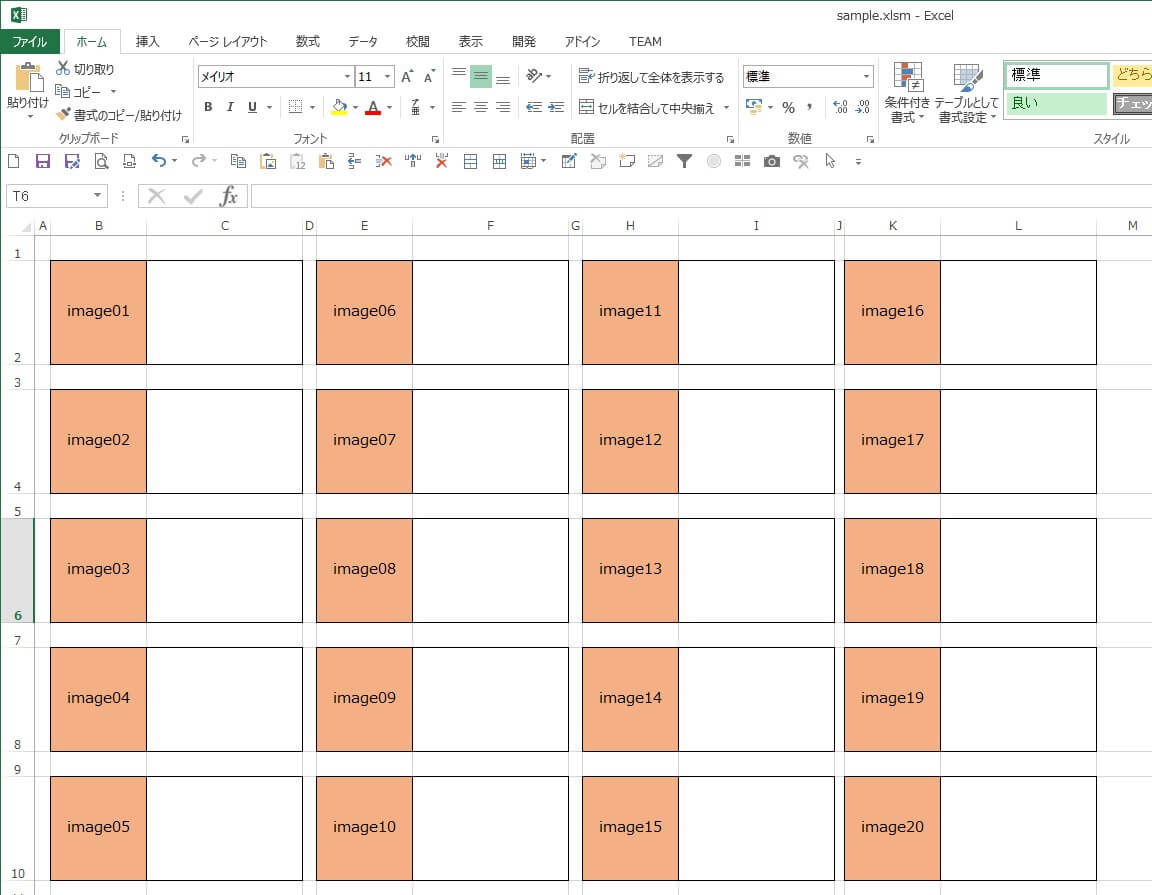Toggle the highlighted middle vertical align button
This screenshot has height=895, width=1152.
481,77
